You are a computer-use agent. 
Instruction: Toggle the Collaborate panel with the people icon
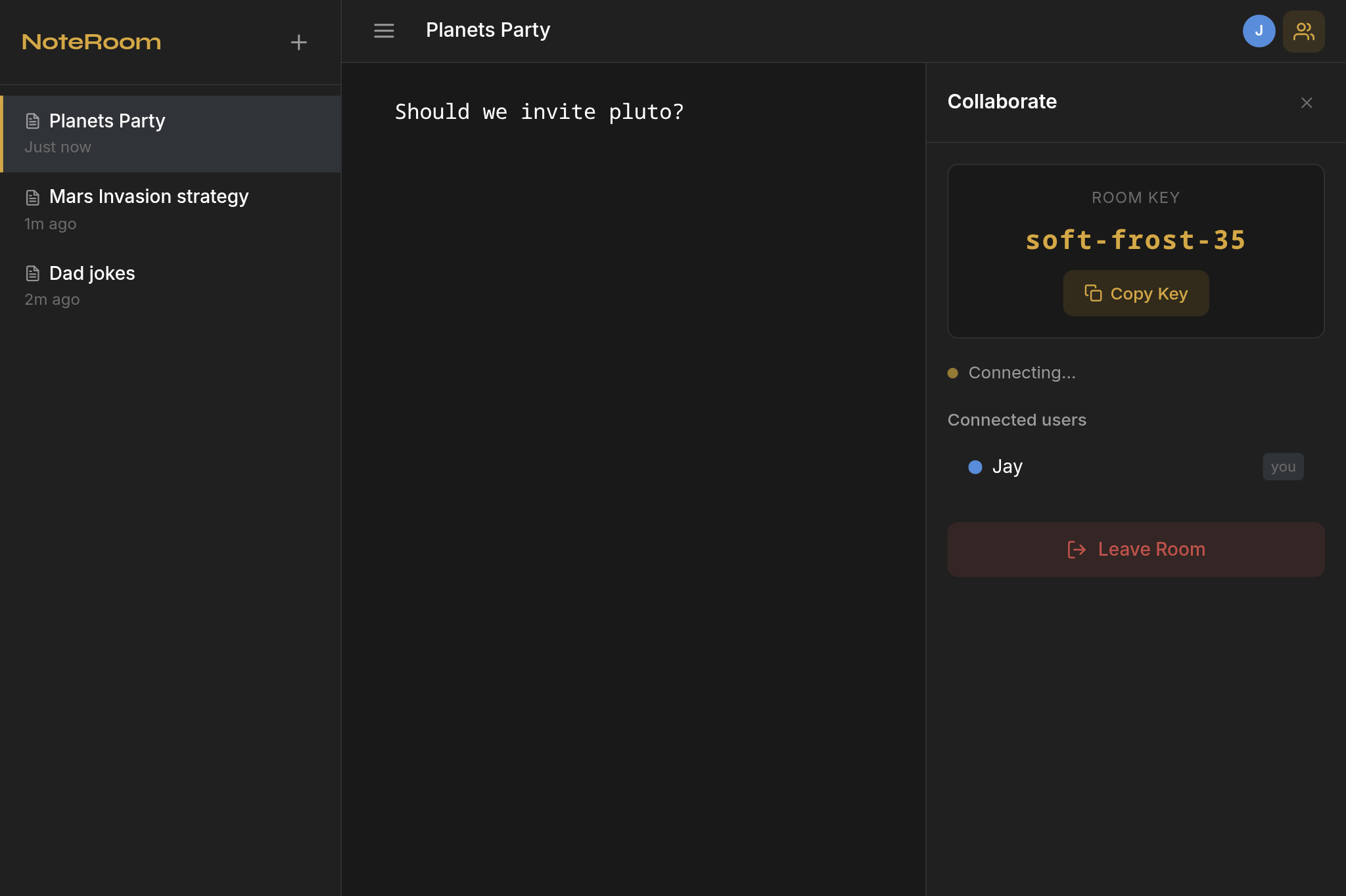[1303, 31]
